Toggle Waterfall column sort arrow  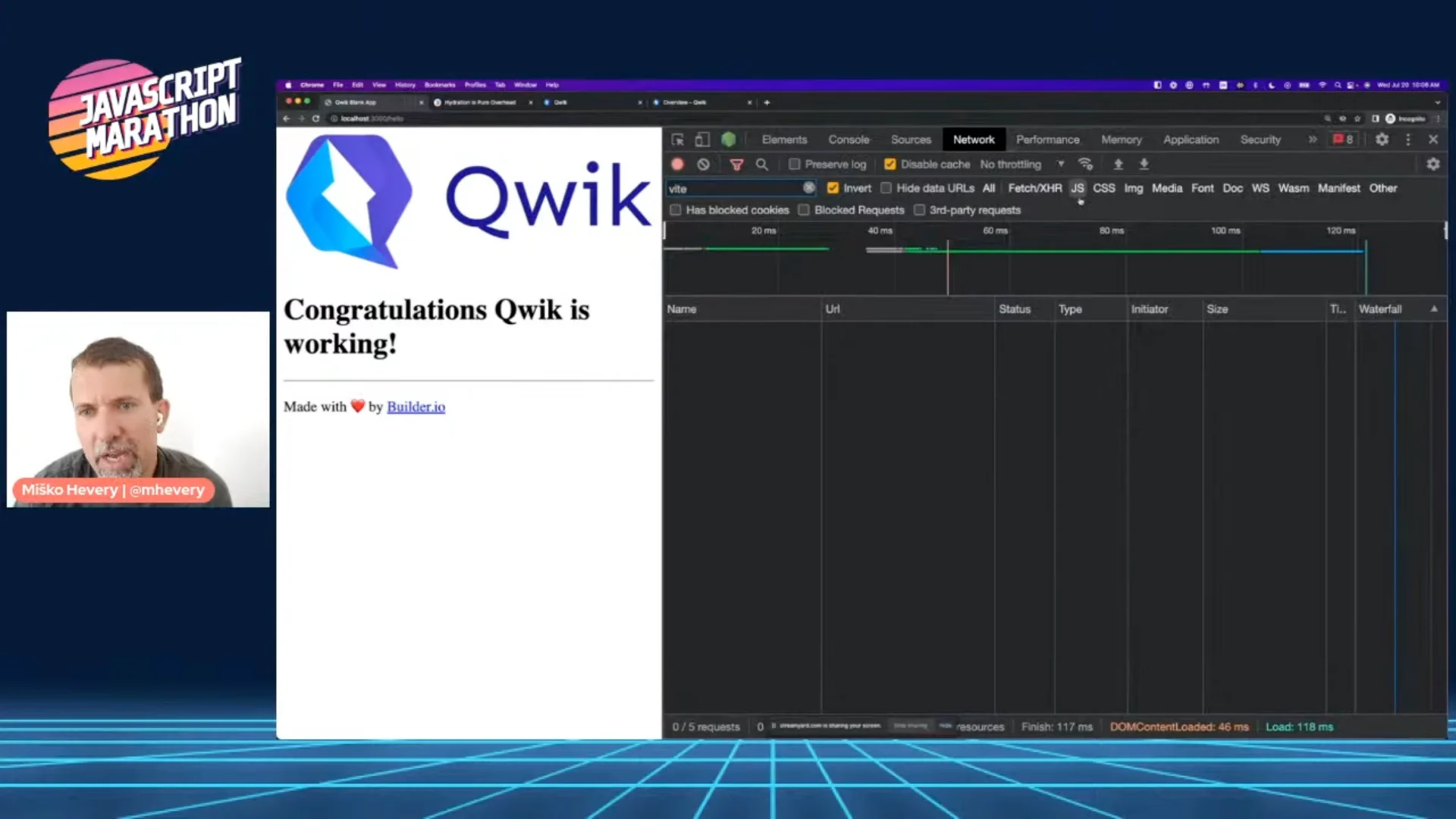[1433, 309]
